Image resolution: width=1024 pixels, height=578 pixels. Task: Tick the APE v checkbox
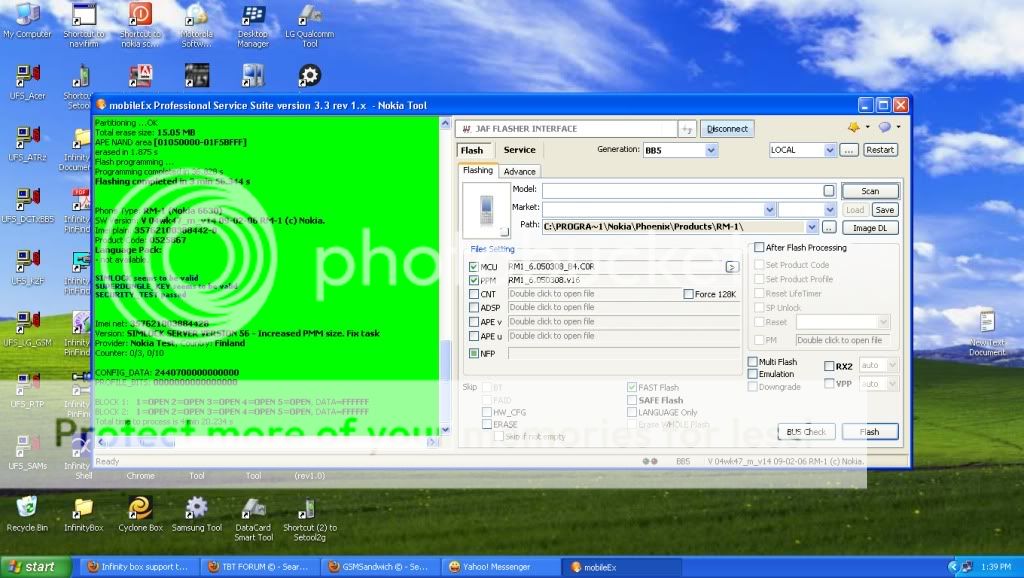coord(473,322)
